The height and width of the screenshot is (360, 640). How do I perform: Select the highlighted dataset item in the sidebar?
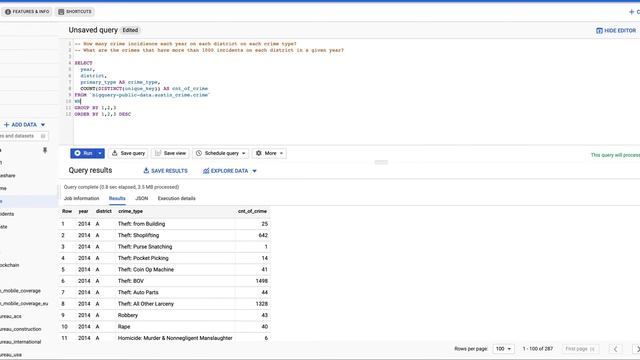pos(29,201)
